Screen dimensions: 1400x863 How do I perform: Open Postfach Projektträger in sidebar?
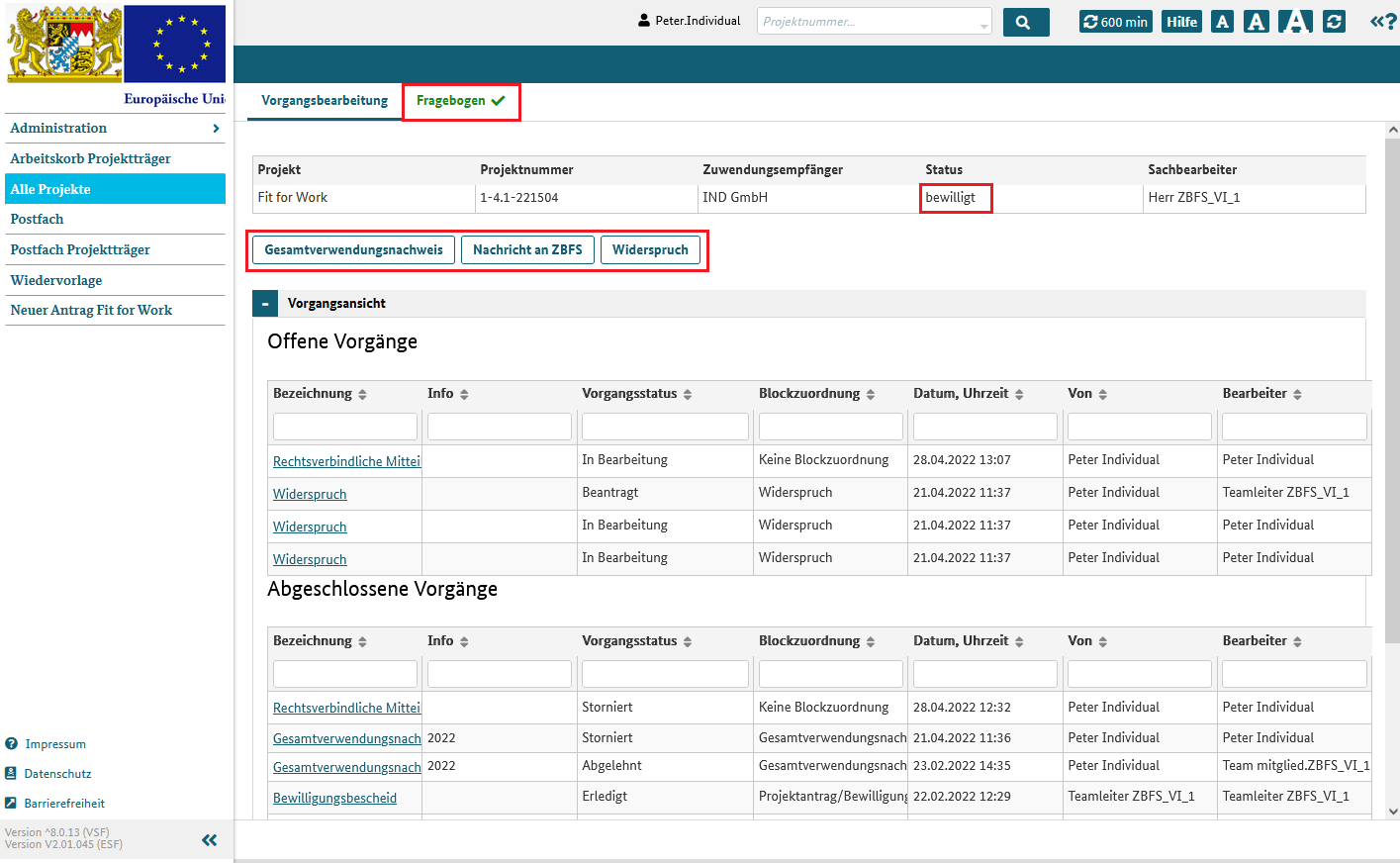pos(115,249)
